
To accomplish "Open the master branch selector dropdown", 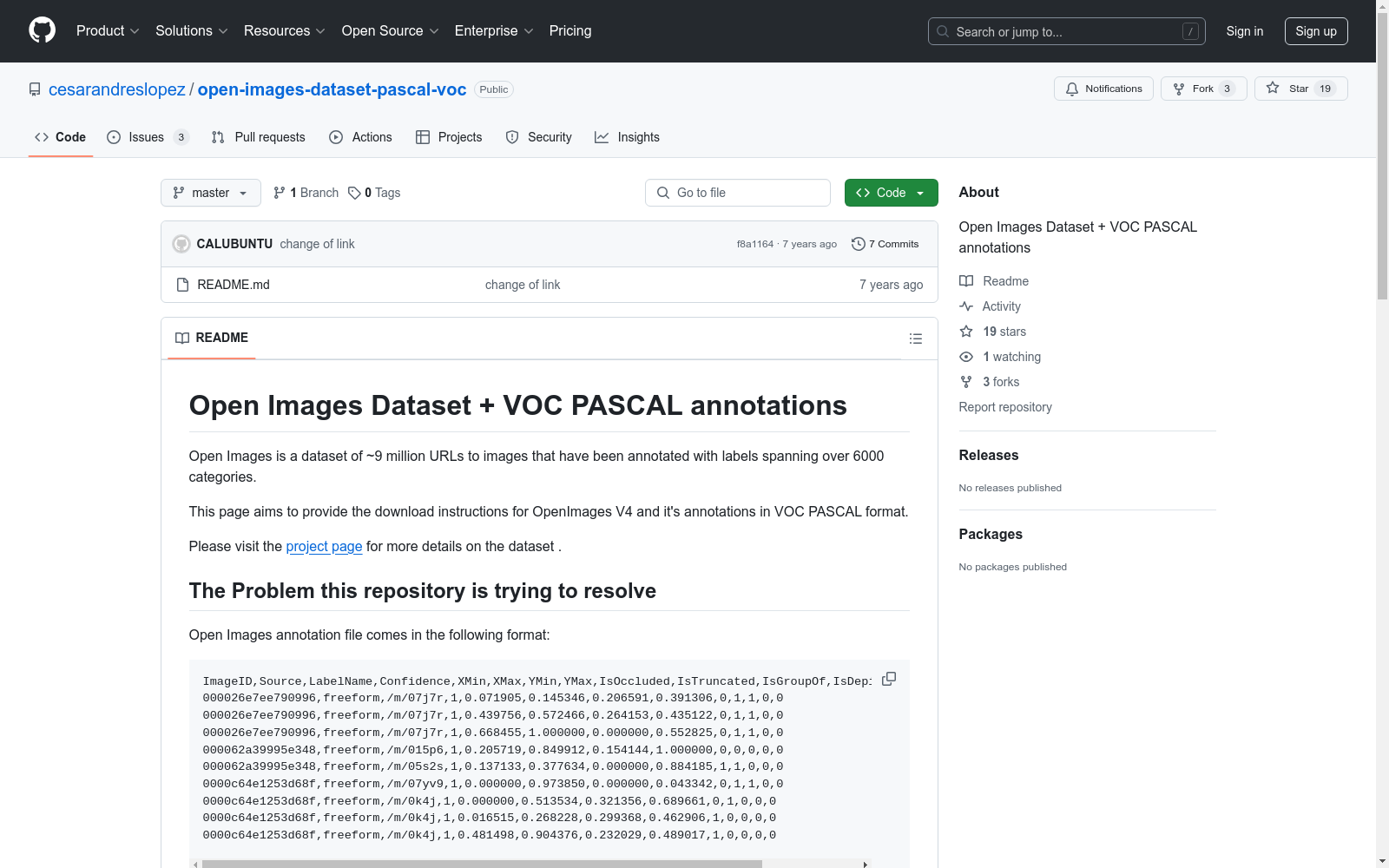I will point(211,193).
